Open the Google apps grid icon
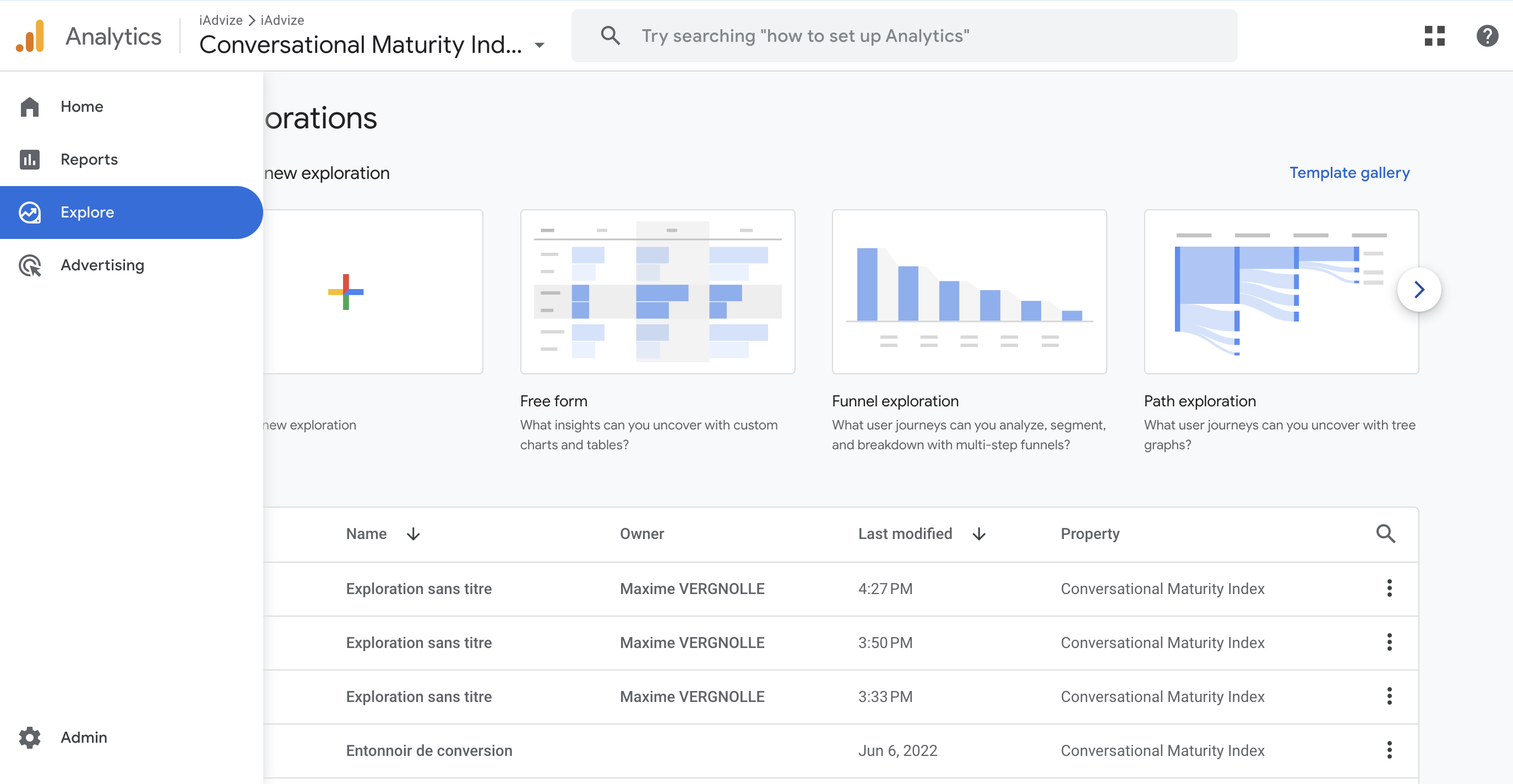This screenshot has width=1513, height=784. [x=1434, y=36]
